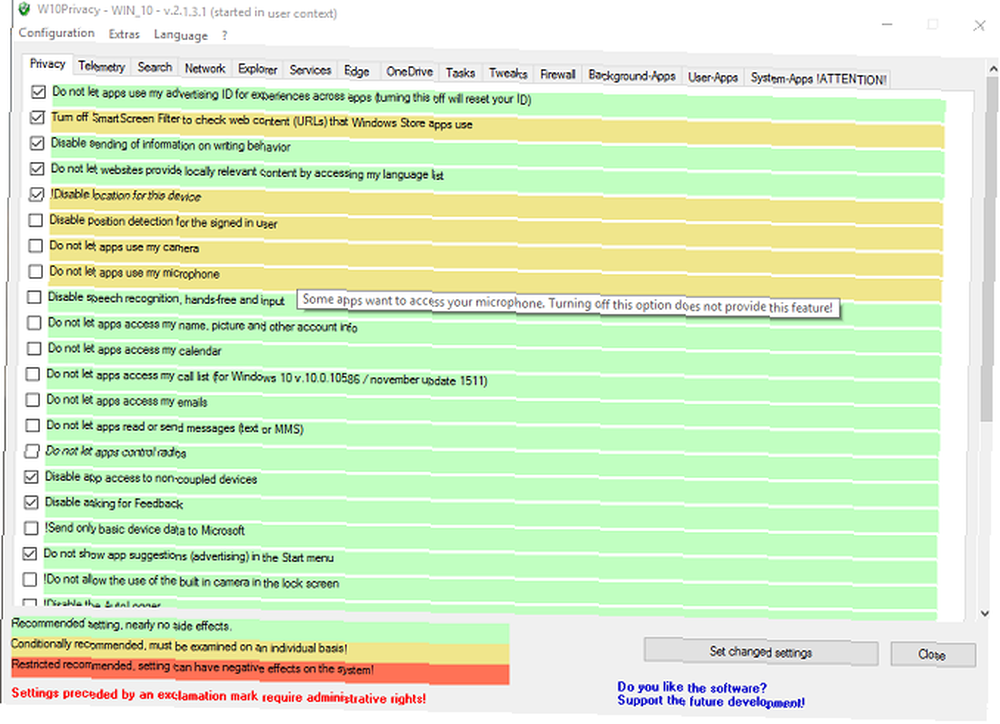Image resolution: width=1000 pixels, height=724 pixels.
Task: Open the Support the future development link
Action: pyautogui.click(x=710, y=701)
